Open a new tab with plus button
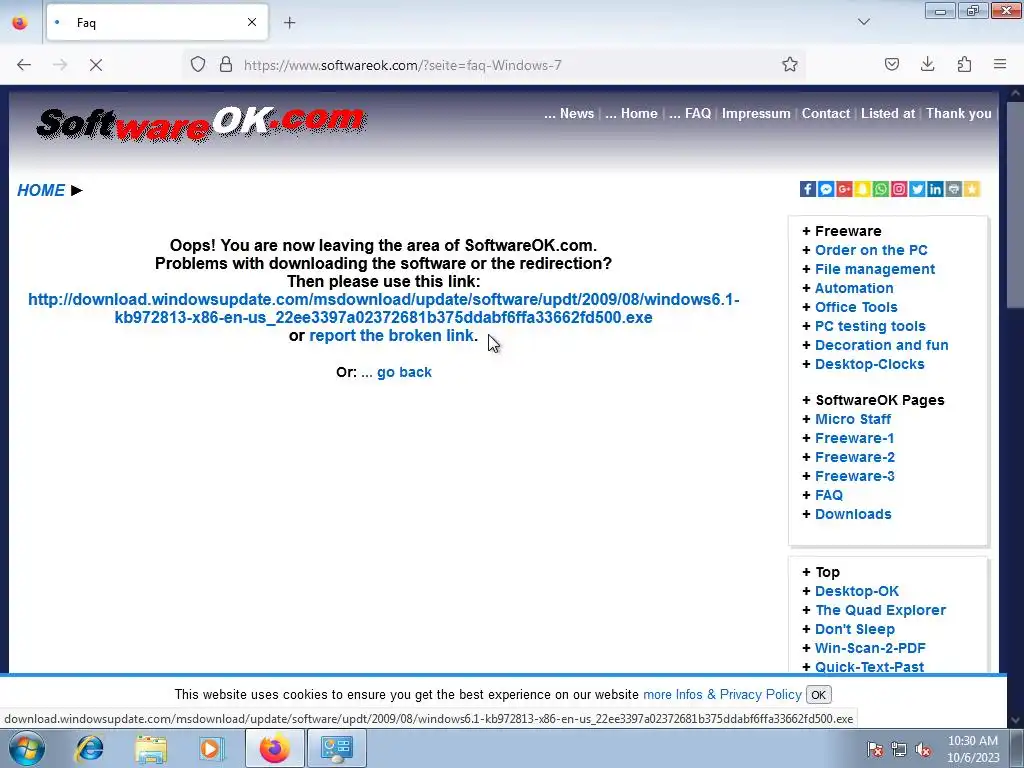 pos(290,23)
